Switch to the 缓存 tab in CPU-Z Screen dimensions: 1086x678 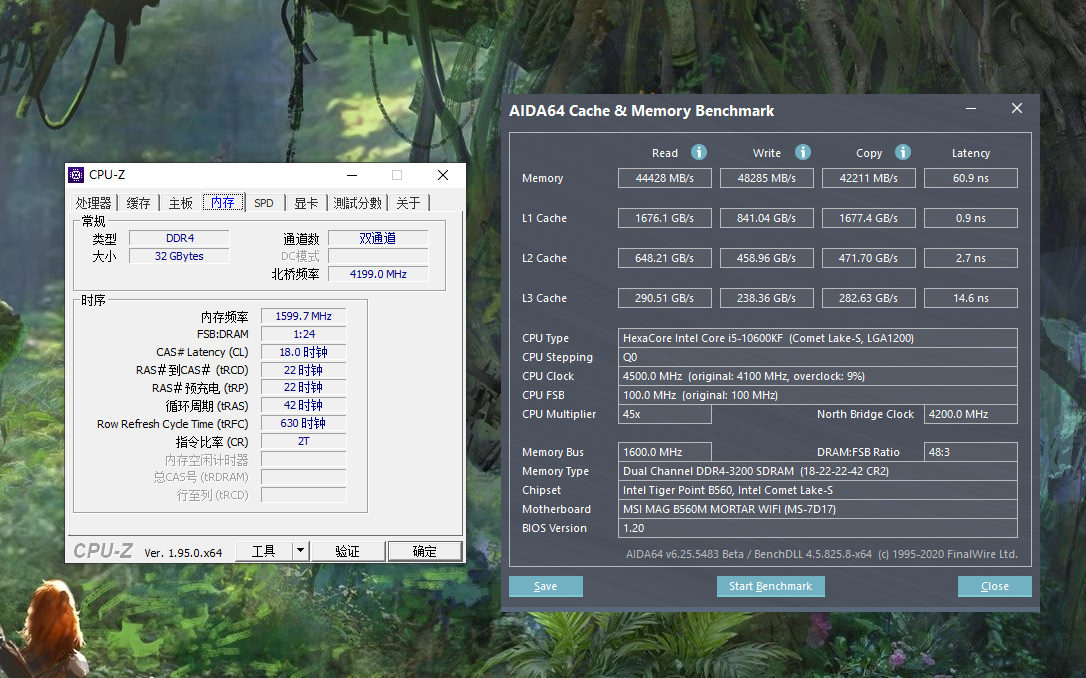[139, 203]
